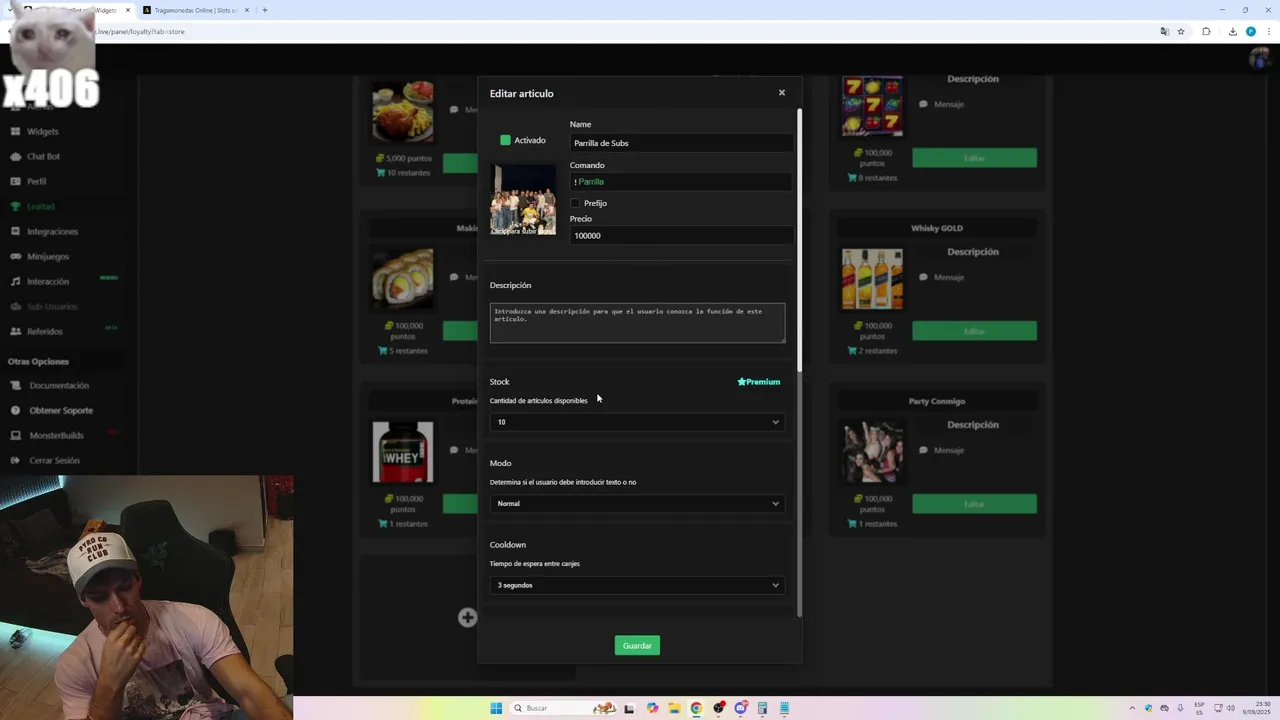This screenshot has width=1280, height=720.
Task: Open the WHEY protein thumbnail
Action: click(x=403, y=452)
